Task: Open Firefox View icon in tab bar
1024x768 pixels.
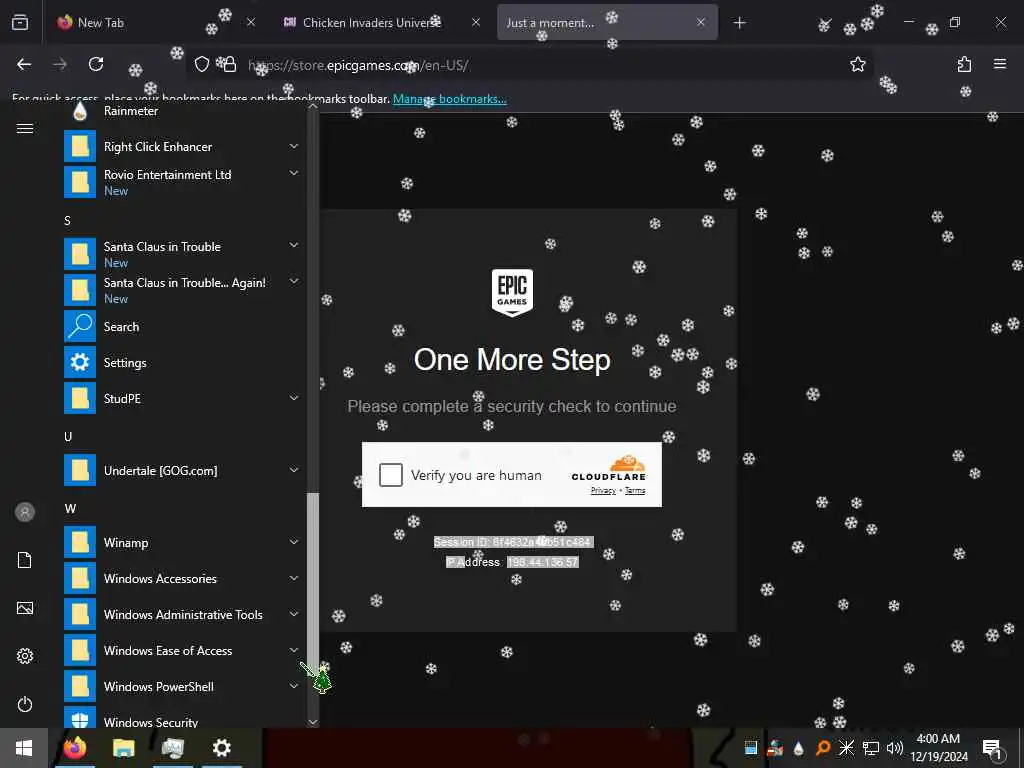Action: click(x=20, y=22)
